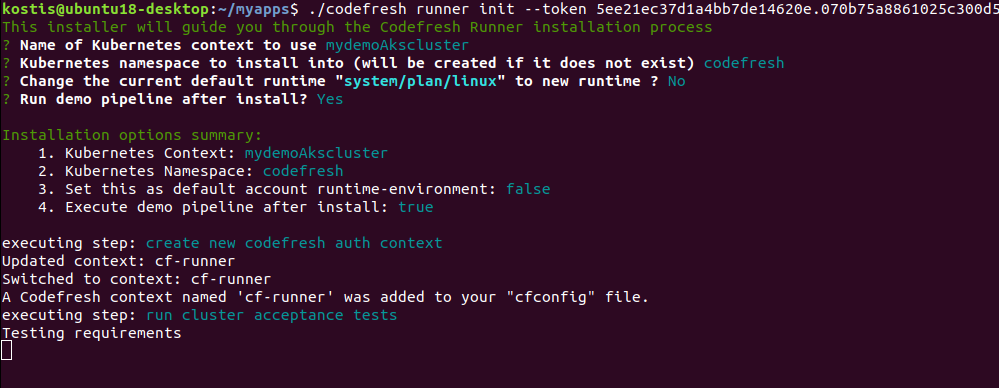Click the 'Installation options summary:' heading
The width and height of the screenshot is (999, 388).
pyautogui.click(x=132, y=136)
